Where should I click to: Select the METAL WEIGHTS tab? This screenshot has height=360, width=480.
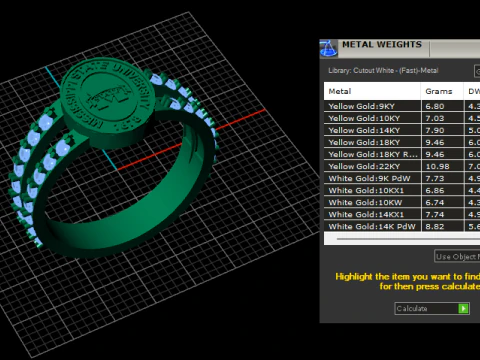(x=382, y=45)
